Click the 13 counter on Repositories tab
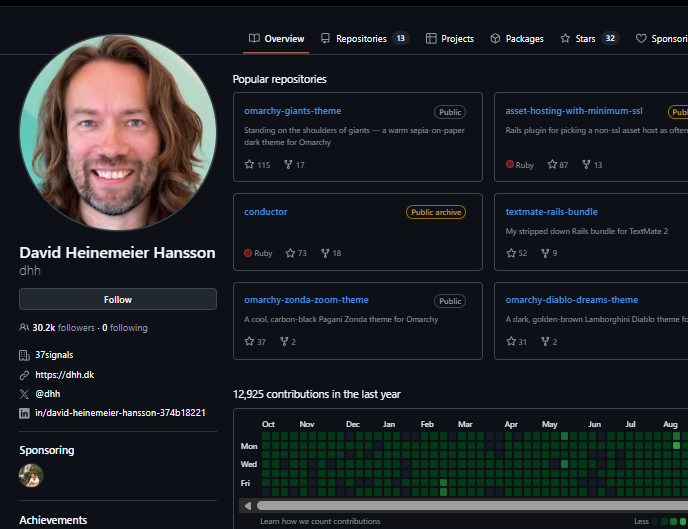The image size is (688, 529). [401, 39]
